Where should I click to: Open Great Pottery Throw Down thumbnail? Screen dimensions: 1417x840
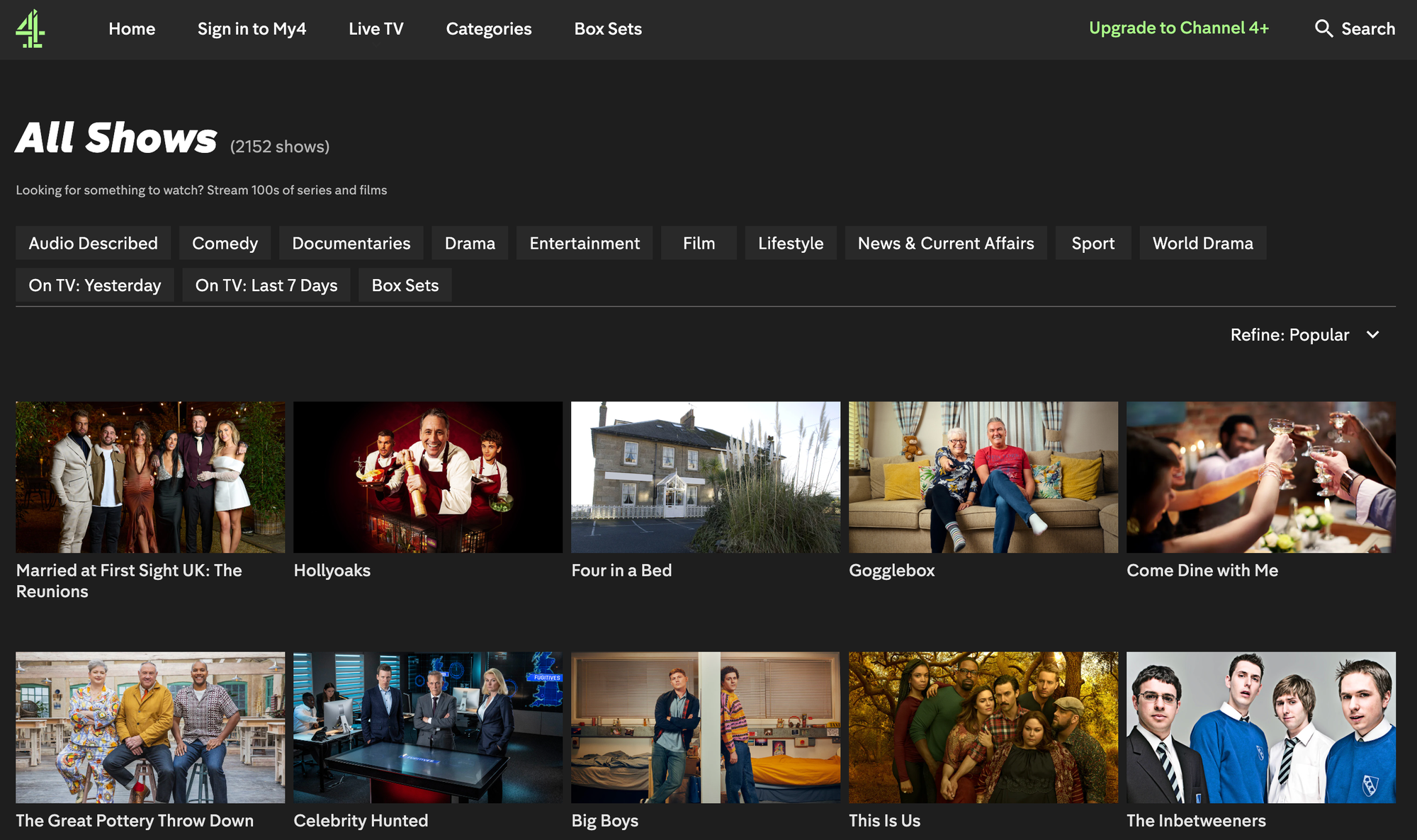(150, 727)
